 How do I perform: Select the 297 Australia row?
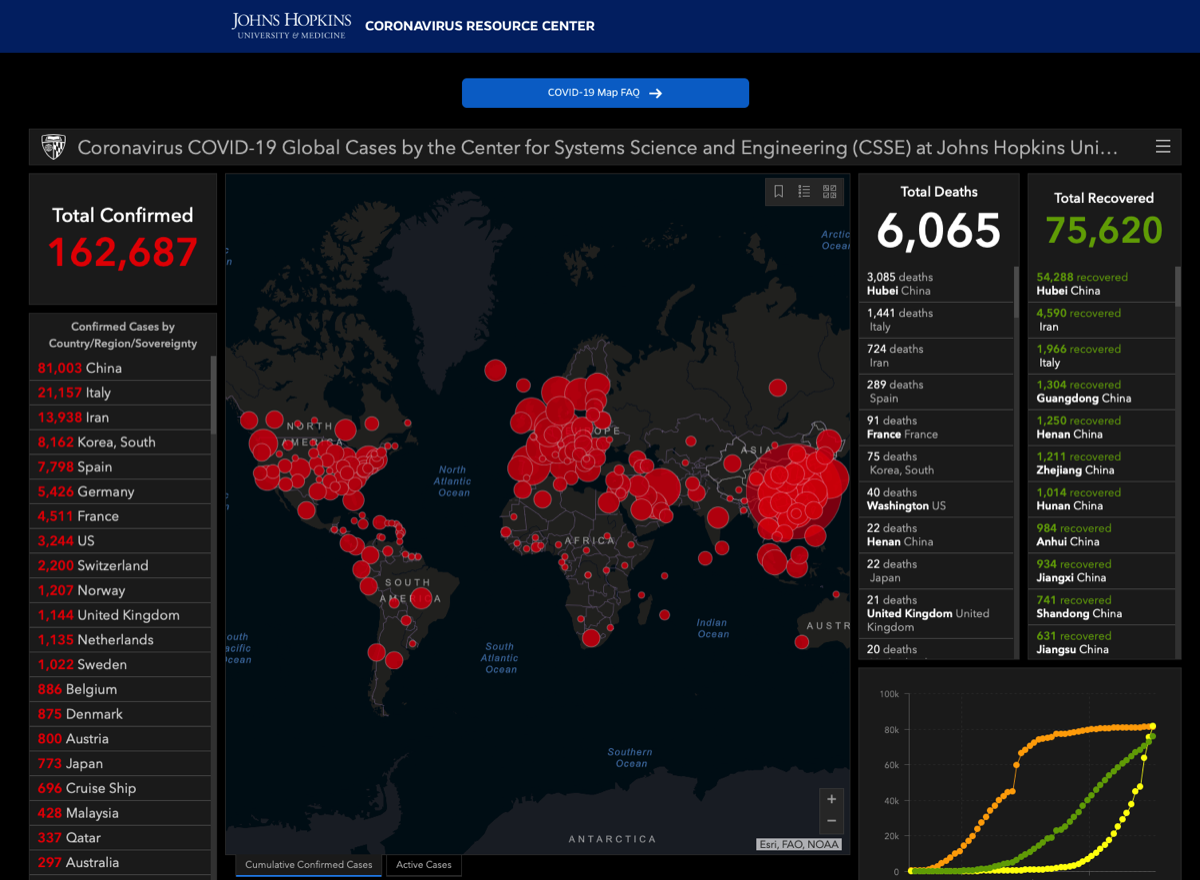120,862
